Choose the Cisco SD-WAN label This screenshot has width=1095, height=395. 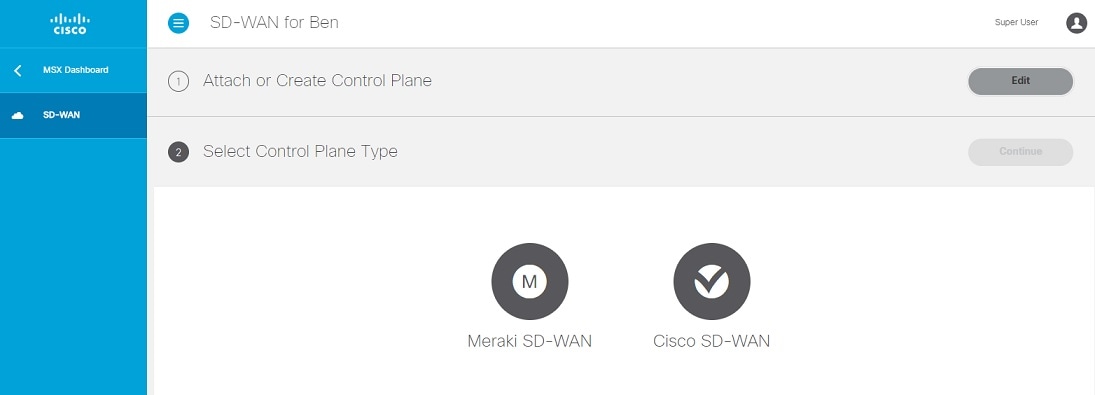(712, 341)
